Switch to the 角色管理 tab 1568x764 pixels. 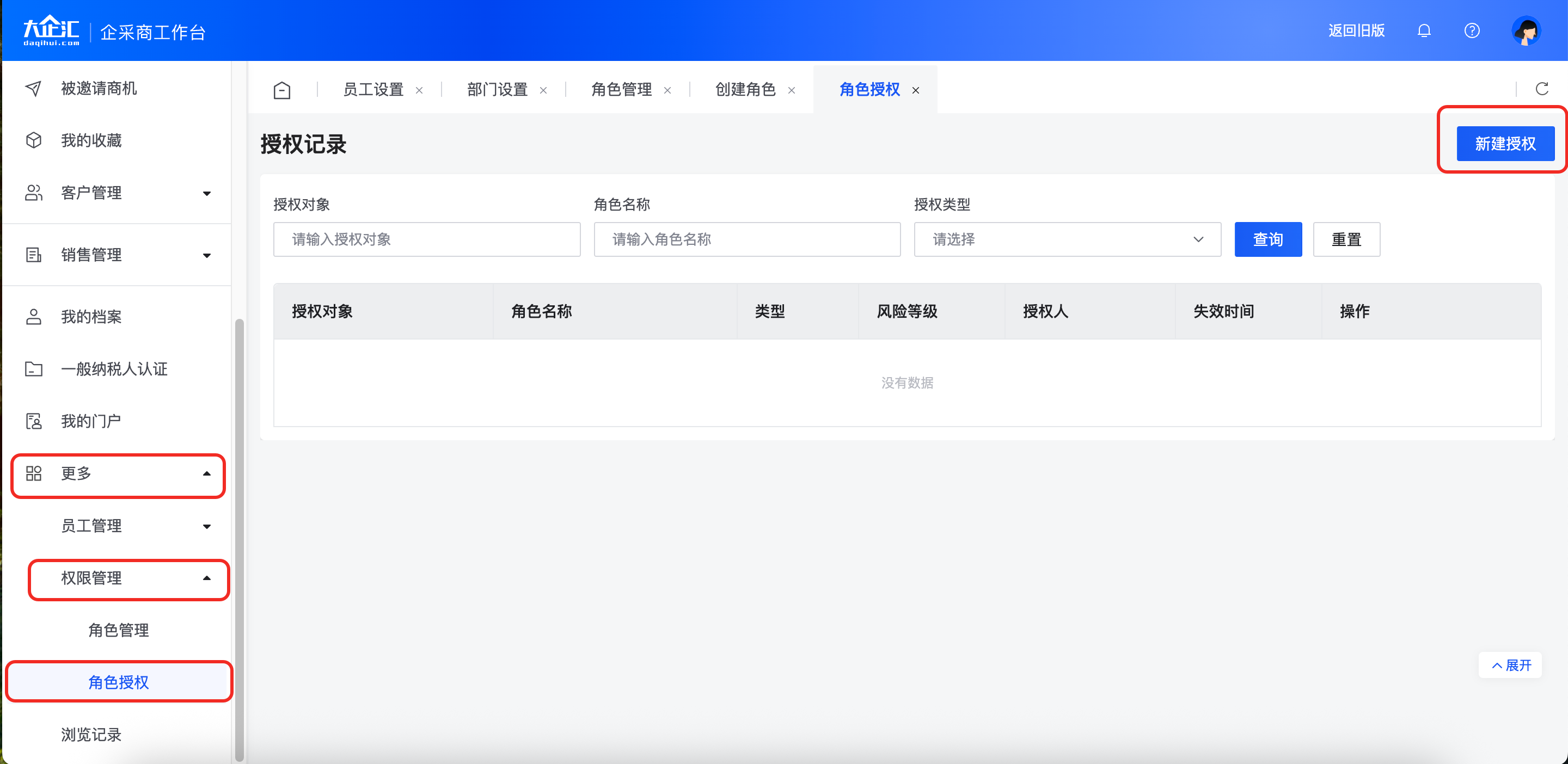click(x=621, y=90)
